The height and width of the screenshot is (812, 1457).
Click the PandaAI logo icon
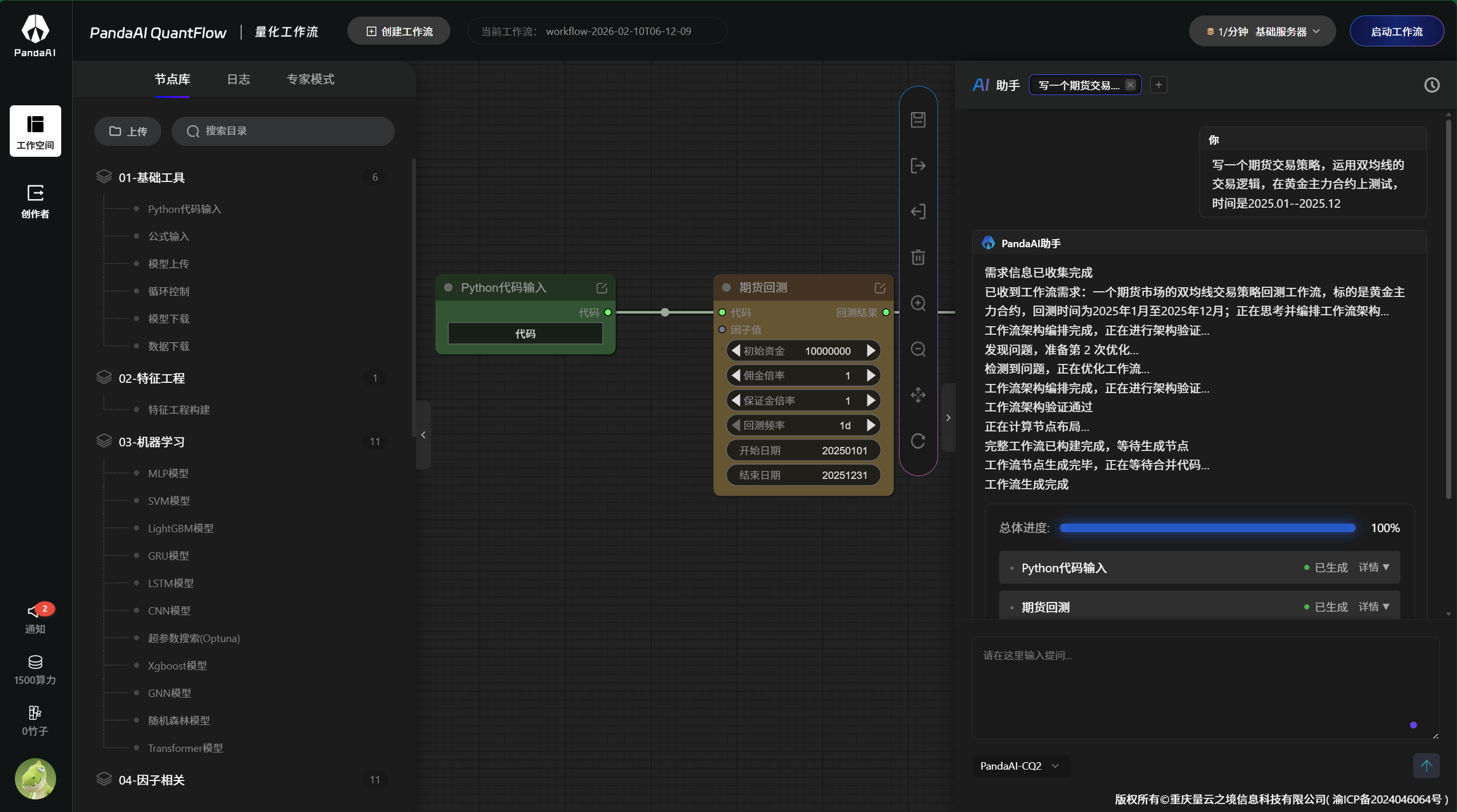[35, 29]
